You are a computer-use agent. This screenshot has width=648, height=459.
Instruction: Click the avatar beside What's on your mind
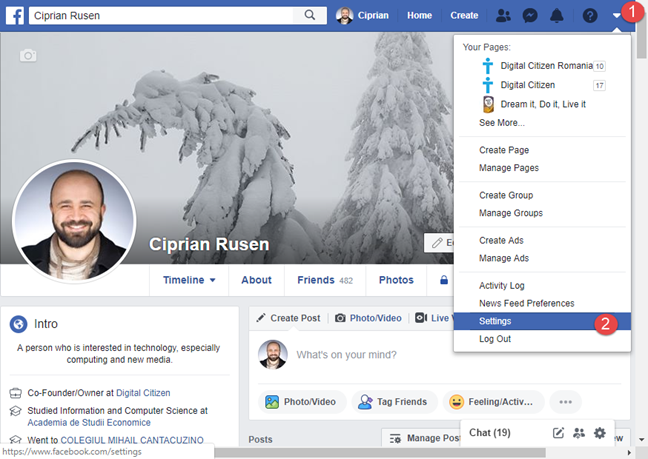tap(273, 354)
